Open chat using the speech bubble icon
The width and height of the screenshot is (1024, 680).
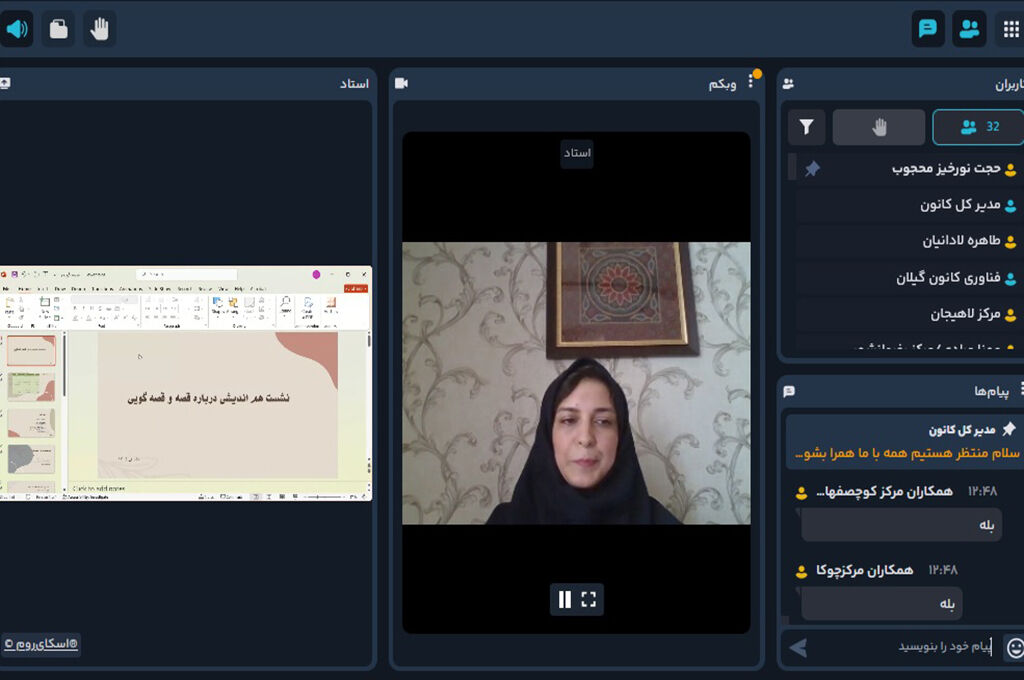coord(927,28)
